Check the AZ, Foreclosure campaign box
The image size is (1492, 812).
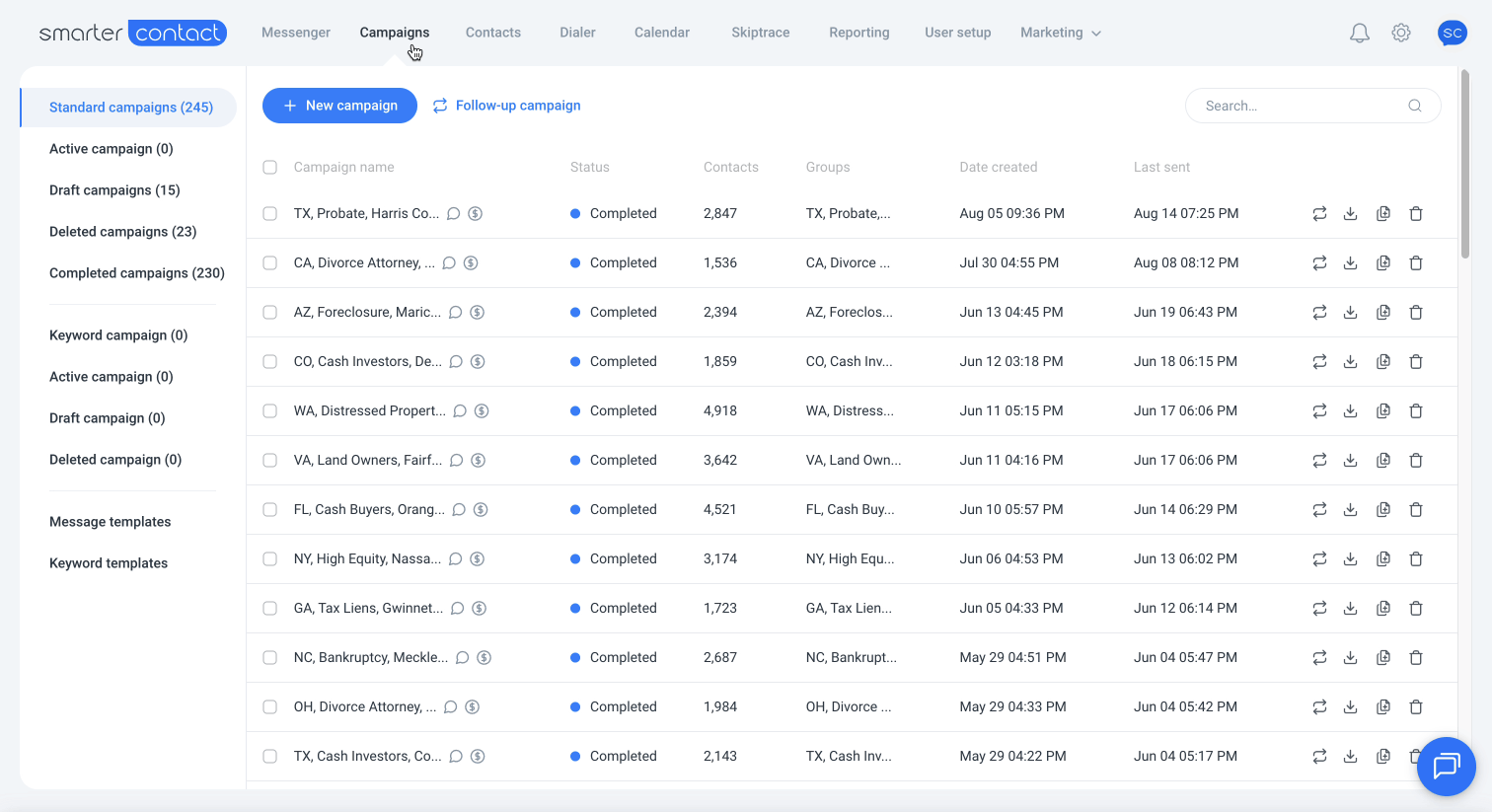(x=269, y=312)
